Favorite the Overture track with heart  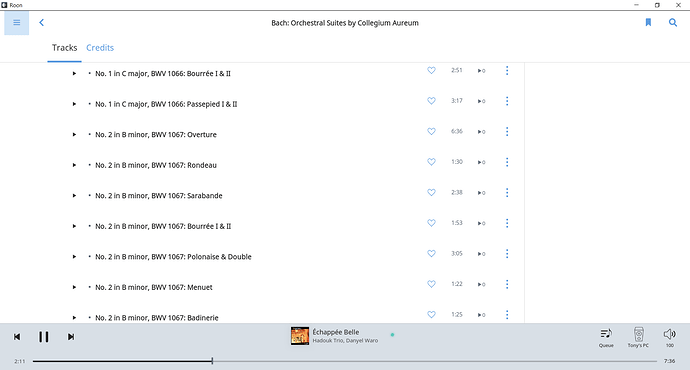click(431, 132)
